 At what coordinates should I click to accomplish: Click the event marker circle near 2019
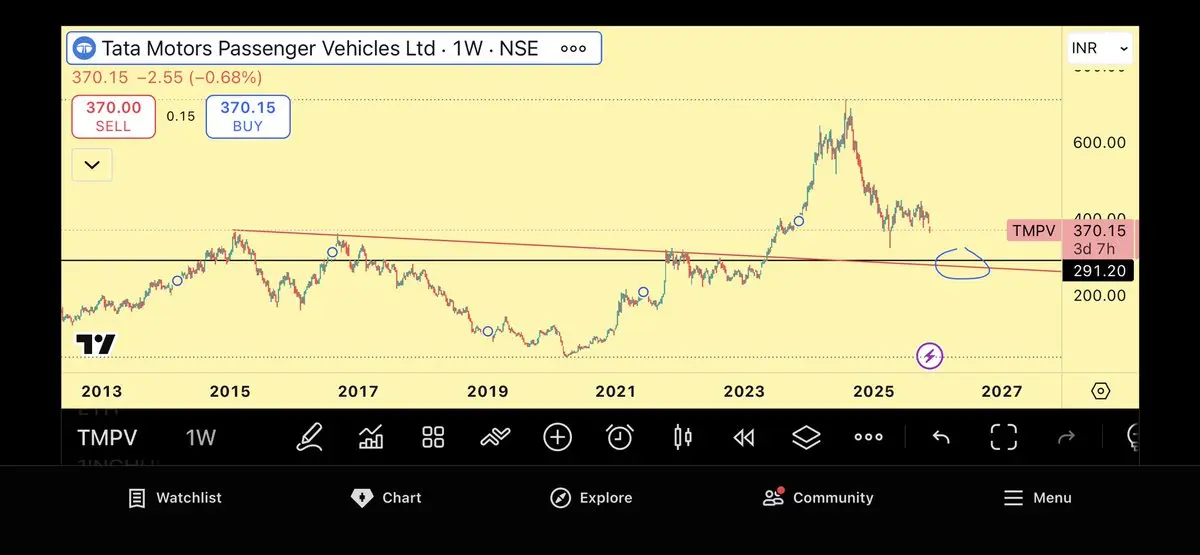coord(488,331)
